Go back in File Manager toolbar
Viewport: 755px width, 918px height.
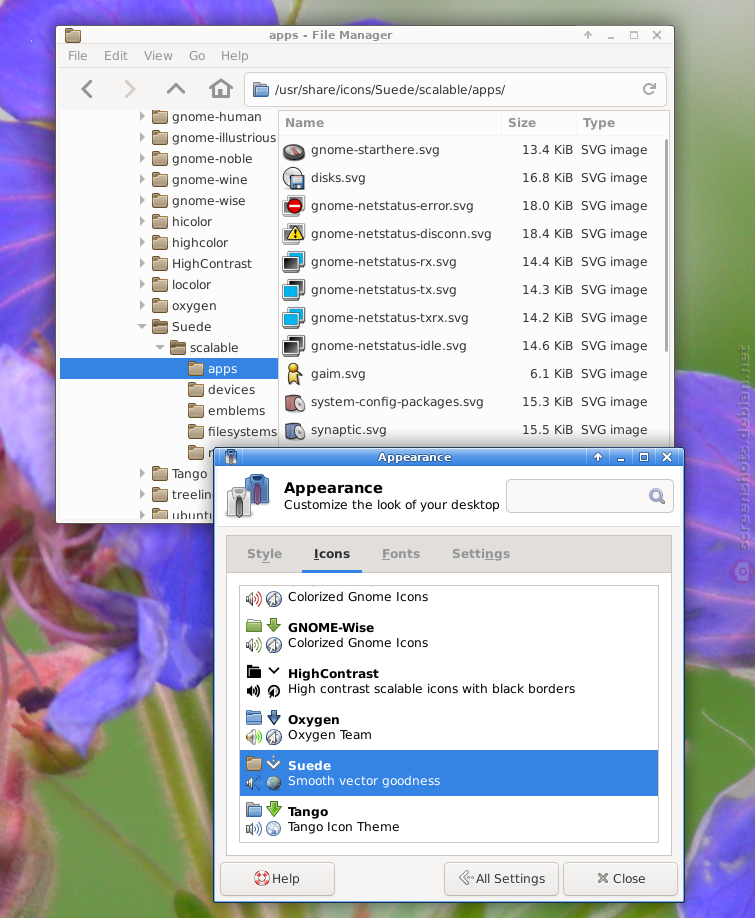[87, 89]
